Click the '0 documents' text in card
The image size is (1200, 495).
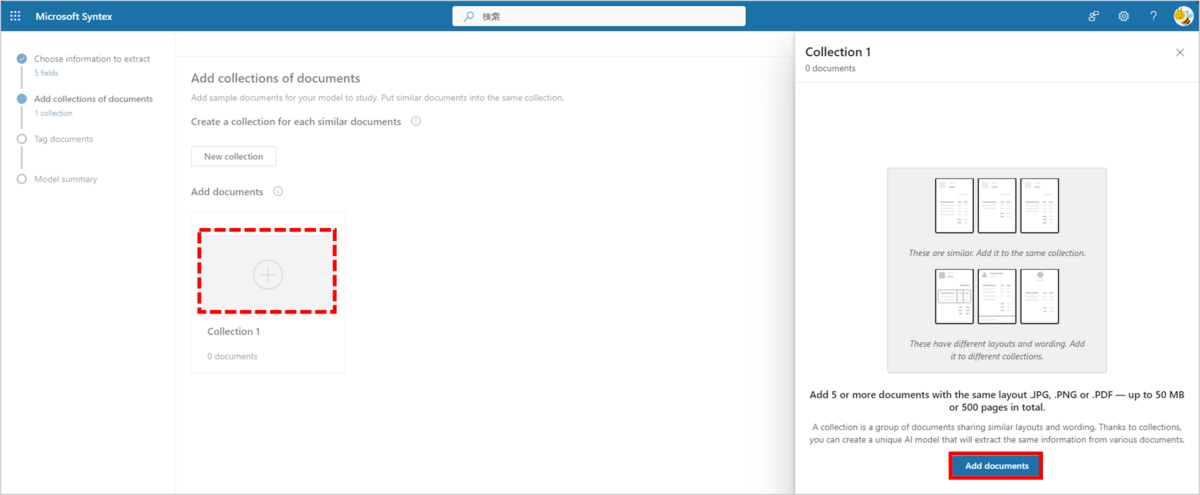pos(232,356)
